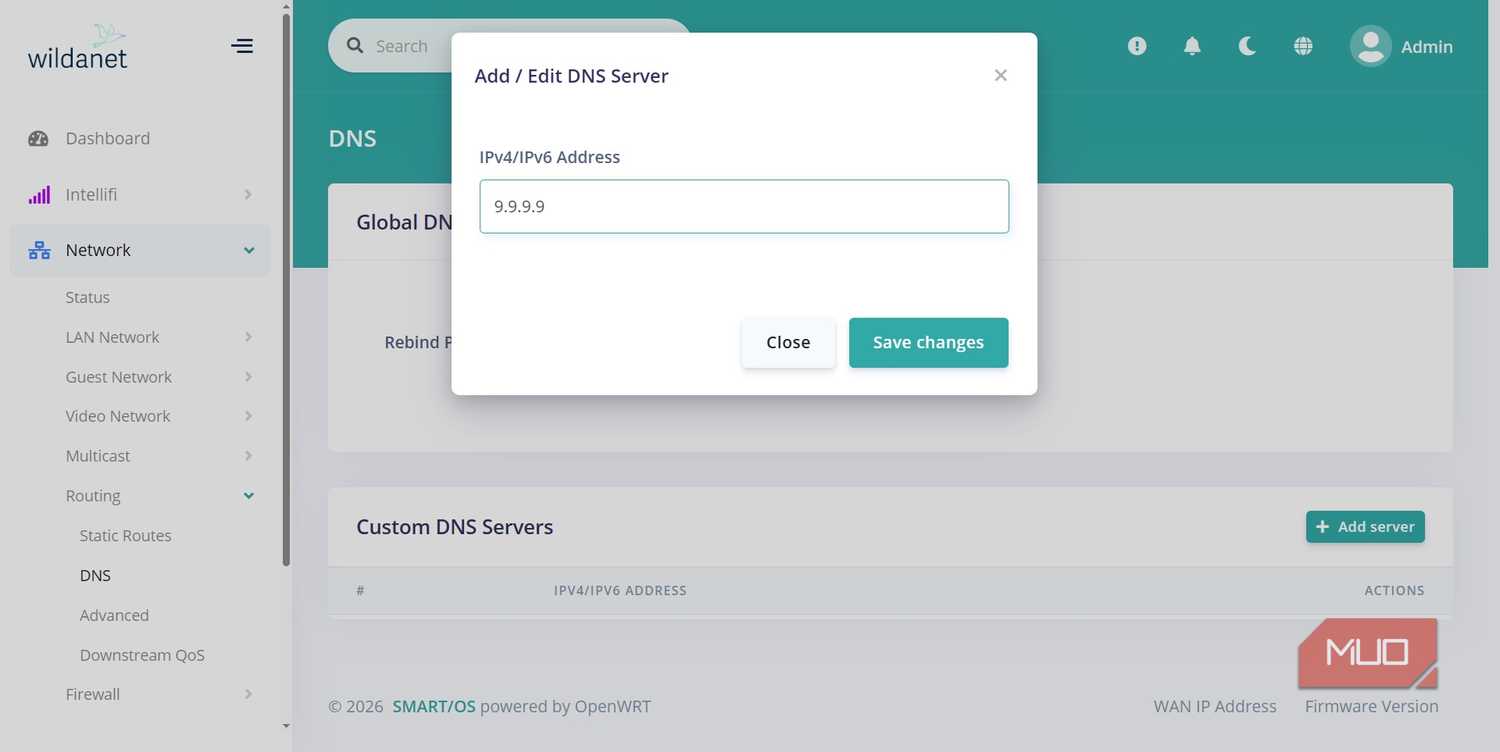The width and height of the screenshot is (1500, 752).
Task: Open the Advanced routing page
Action: point(114,615)
